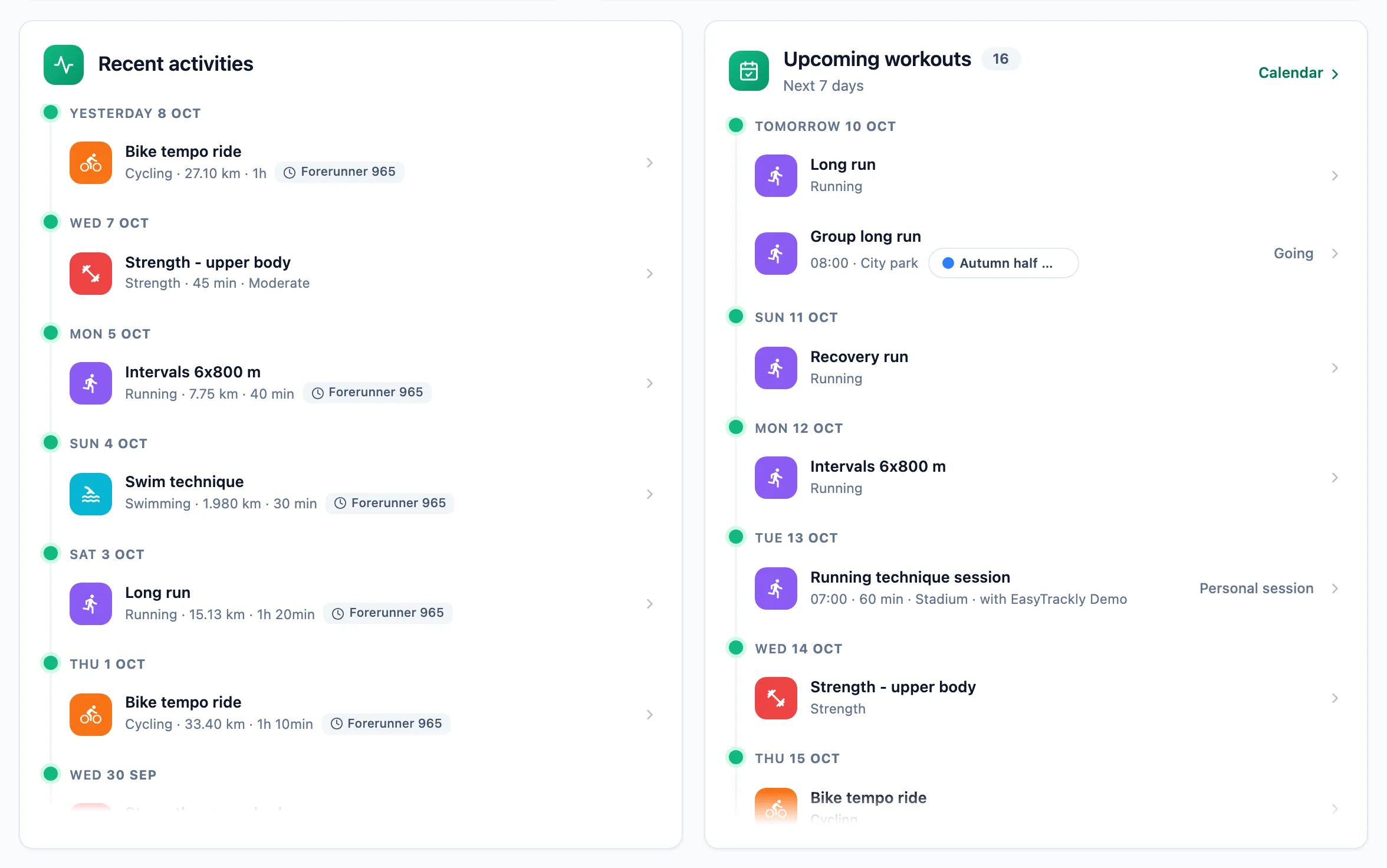Click Forerunner 965 tag on Intervals 6x800 m

(x=367, y=393)
